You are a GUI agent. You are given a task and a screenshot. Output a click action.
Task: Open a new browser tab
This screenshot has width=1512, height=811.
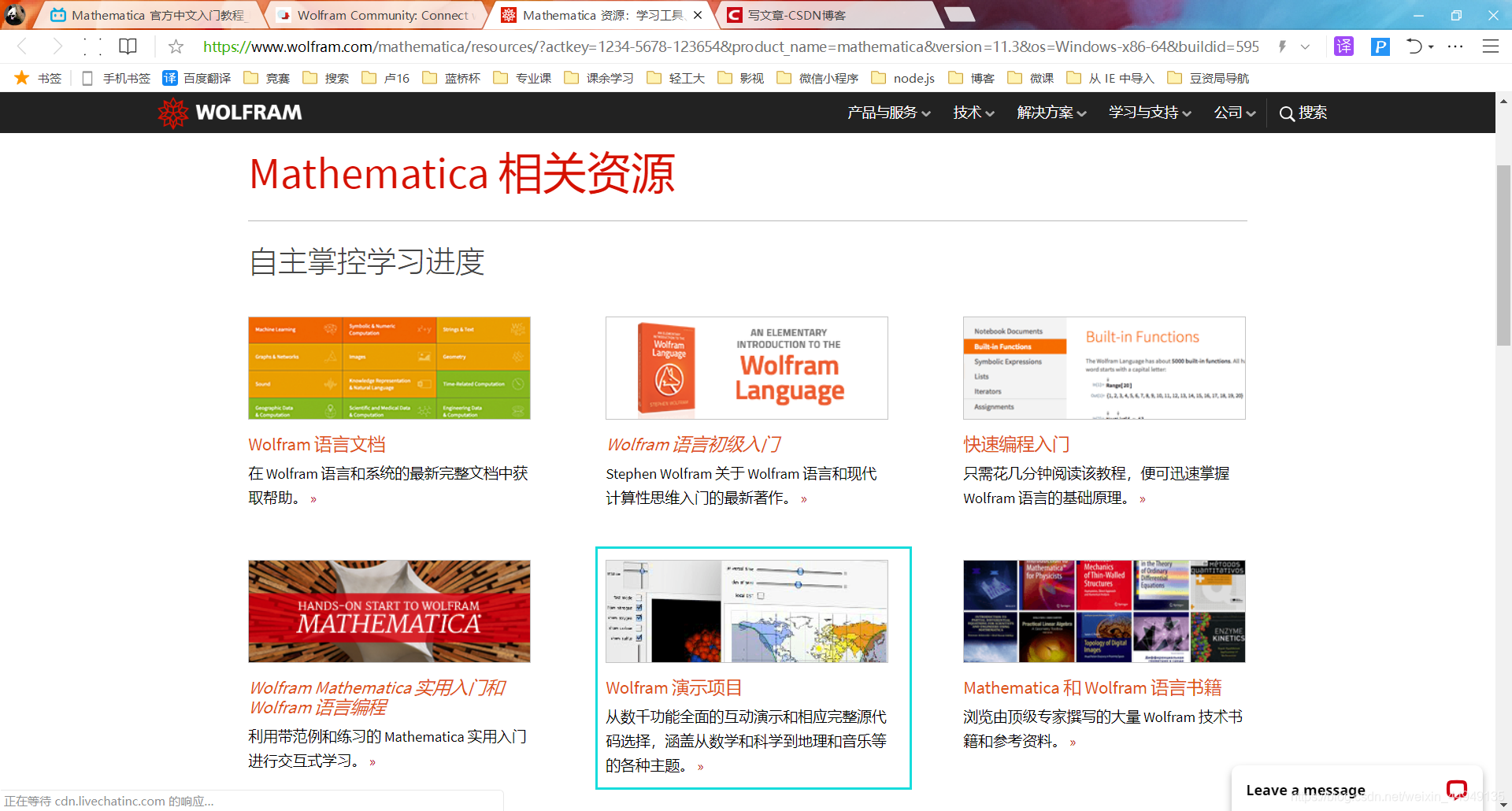pyautogui.click(x=959, y=14)
